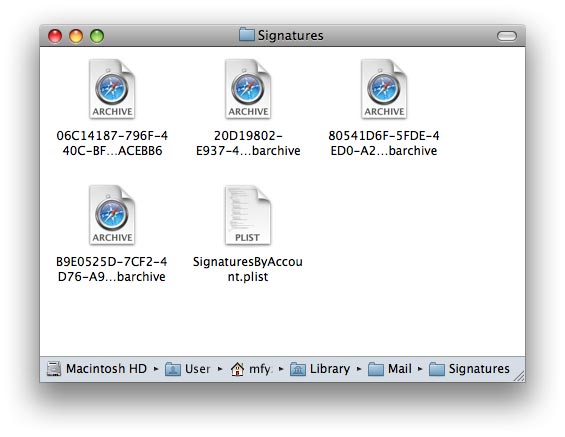Screen dimensions: 565x437
Task: Select the 80541D6F-5FDE webarchive file icon
Action: tap(384, 89)
